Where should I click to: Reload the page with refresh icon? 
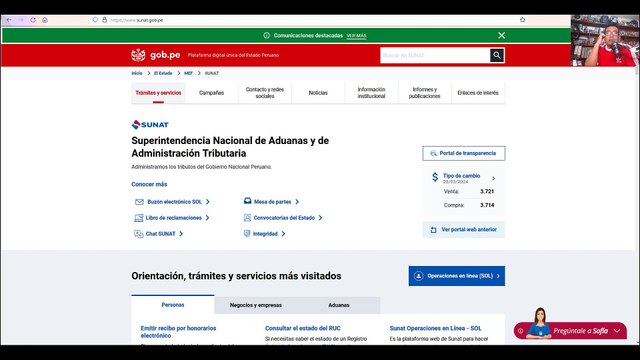pos(33,20)
